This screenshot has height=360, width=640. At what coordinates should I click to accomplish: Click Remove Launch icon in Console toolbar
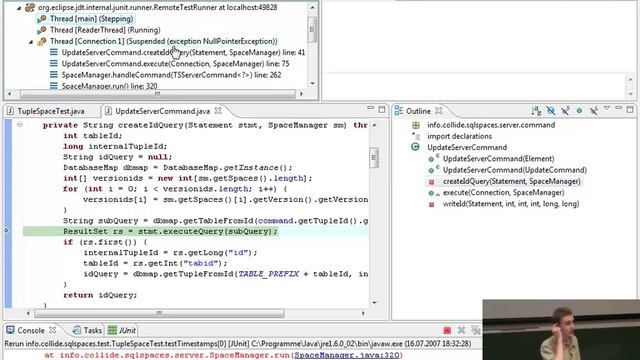pyautogui.click(x=461, y=330)
